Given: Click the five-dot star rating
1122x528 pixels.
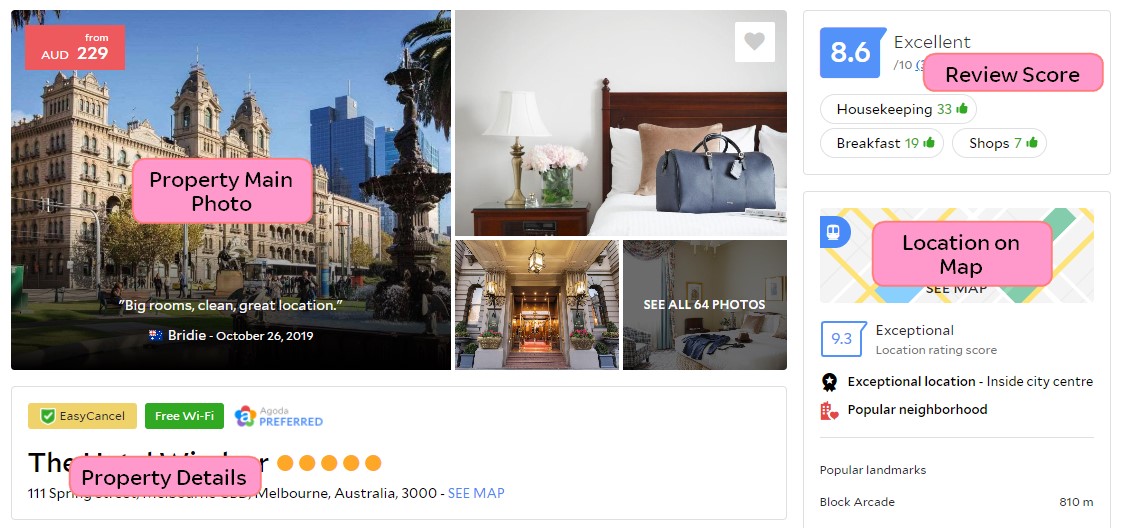Looking at the screenshot, I should pos(329,463).
